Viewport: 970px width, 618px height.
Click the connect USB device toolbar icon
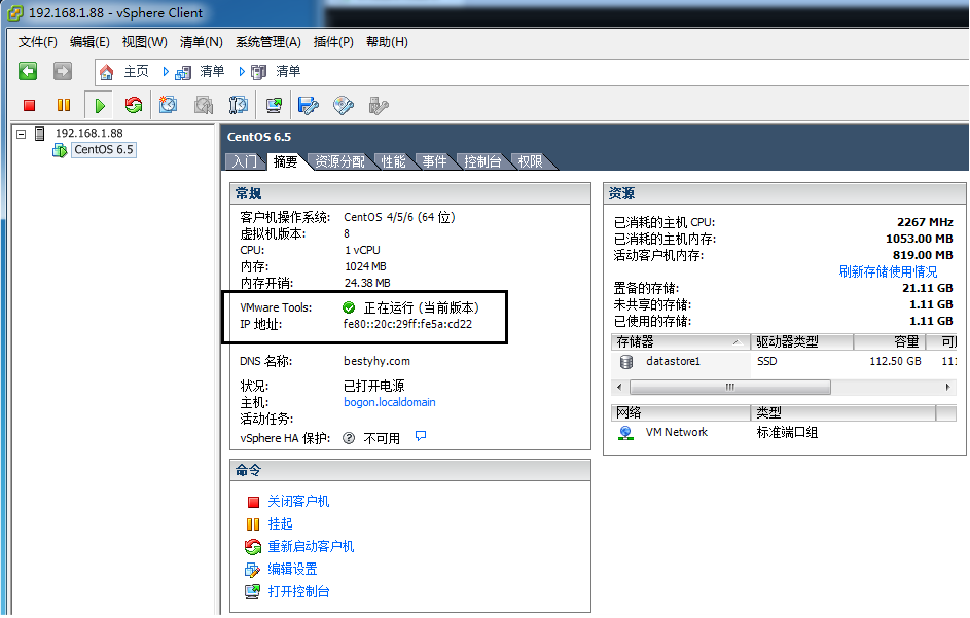coord(378,105)
